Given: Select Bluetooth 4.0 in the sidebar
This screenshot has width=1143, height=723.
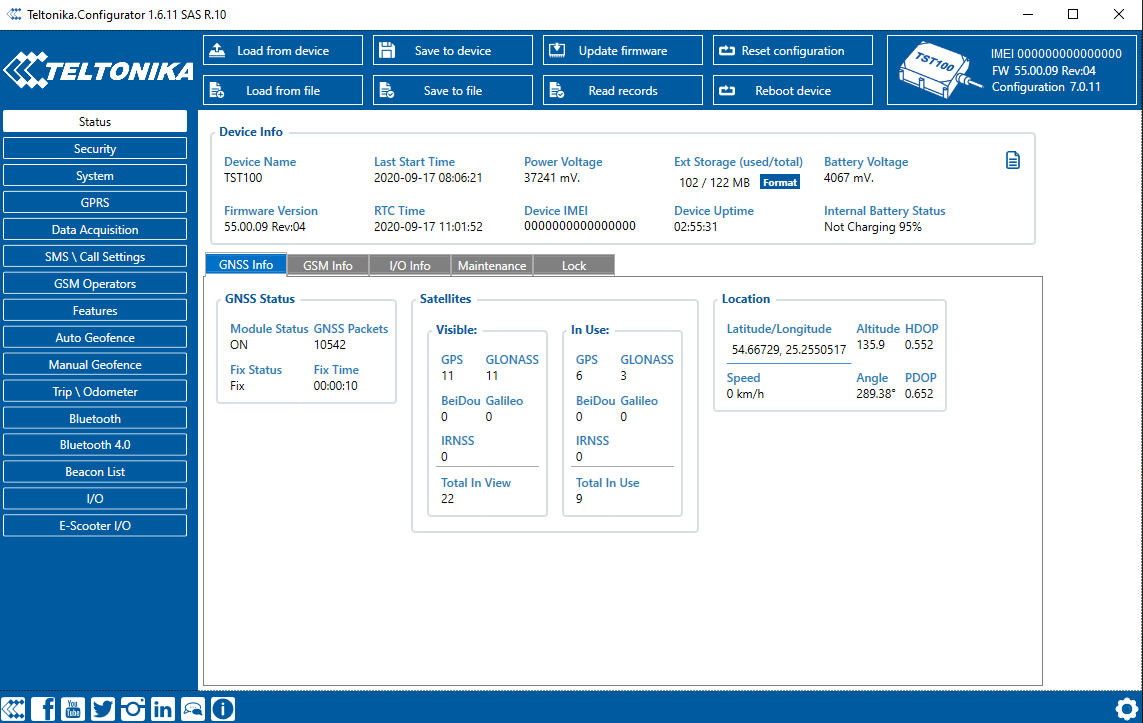Looking at the screenshot, I should (95, 445).
